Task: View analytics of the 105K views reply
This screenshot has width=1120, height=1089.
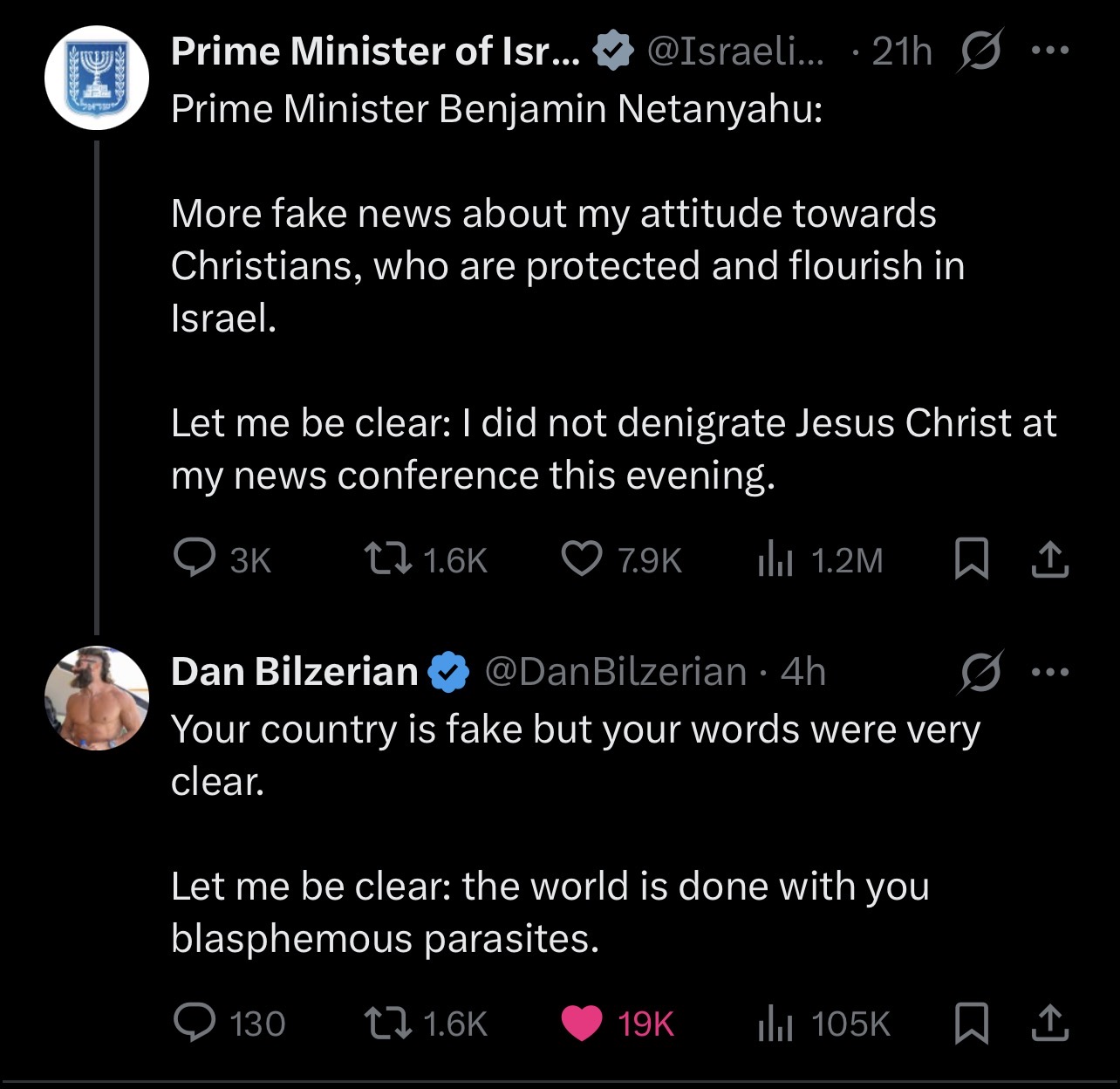Action: tap(775, 1023)
